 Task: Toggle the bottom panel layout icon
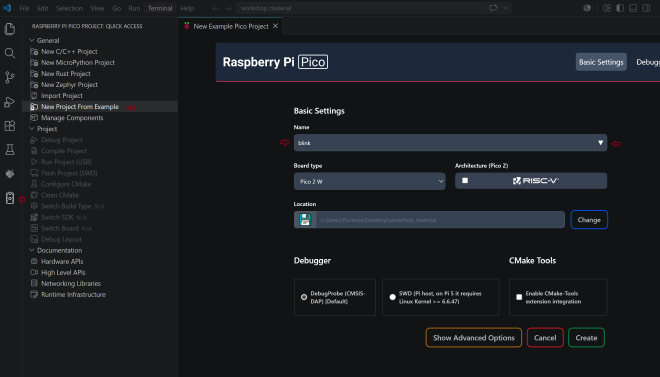(633, 8)
